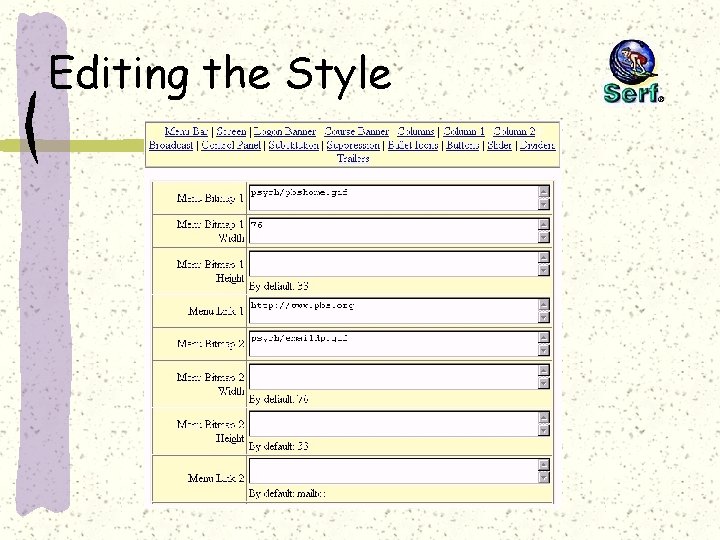Open the Broadcast link

[171, 145]
